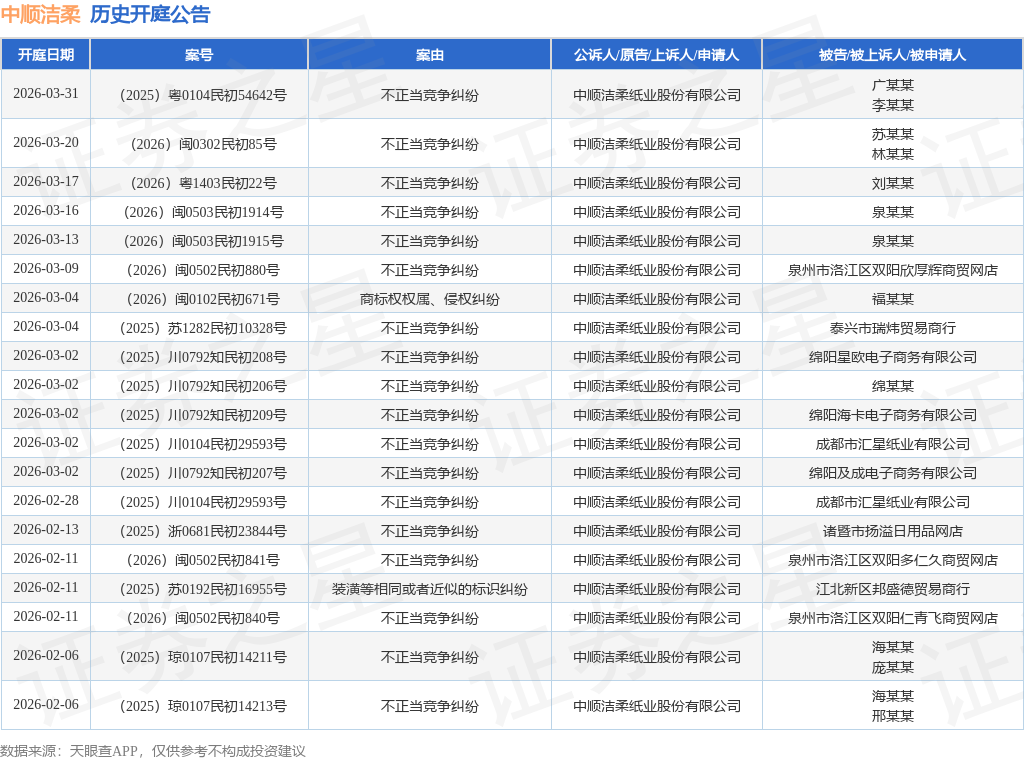The width and height of the screenshot is (1024, 760).
Task: Select case number 川0792知民初208号
Action: (203, 357)
